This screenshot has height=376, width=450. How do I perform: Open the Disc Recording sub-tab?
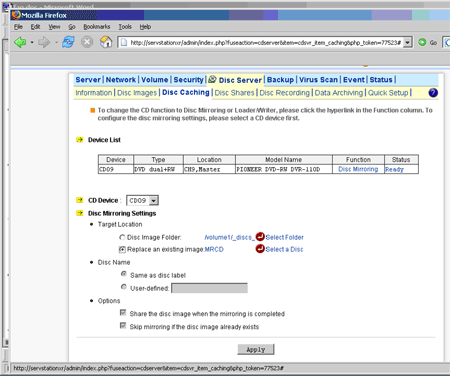pos(285,93)
